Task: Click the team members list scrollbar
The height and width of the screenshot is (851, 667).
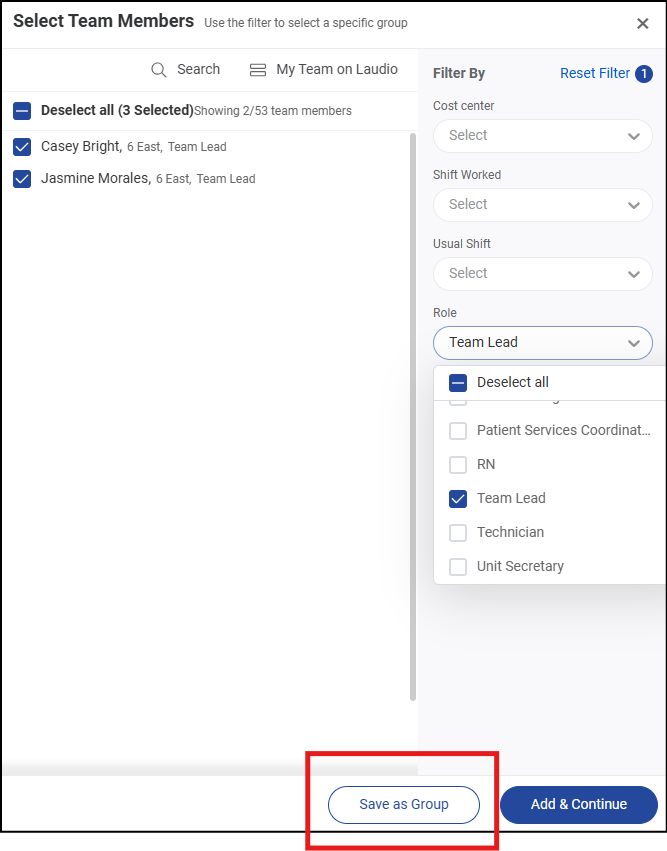Action: coord(413,417)
